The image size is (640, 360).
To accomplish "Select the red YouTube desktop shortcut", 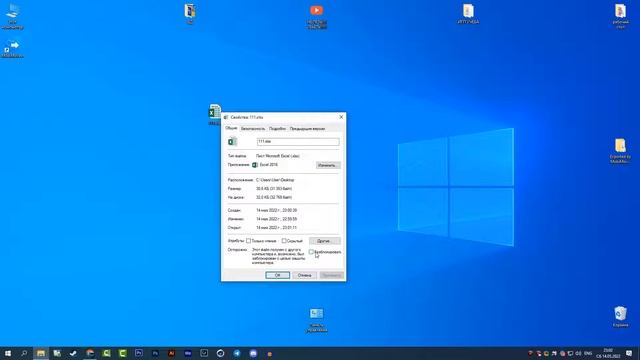I will tap(316, 16).
